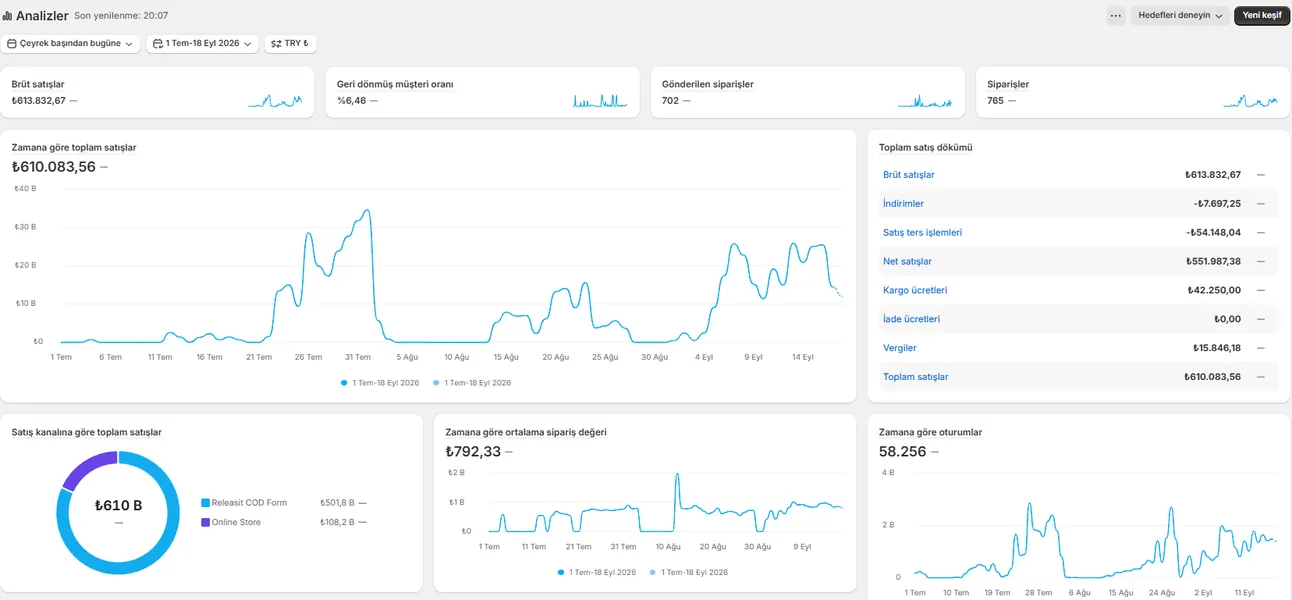Image resolution: width=1292 pixels, height=600 pixels.
Task: Click the second, lighter legend entry under total sales chart
Action: (x=472, y=383)
